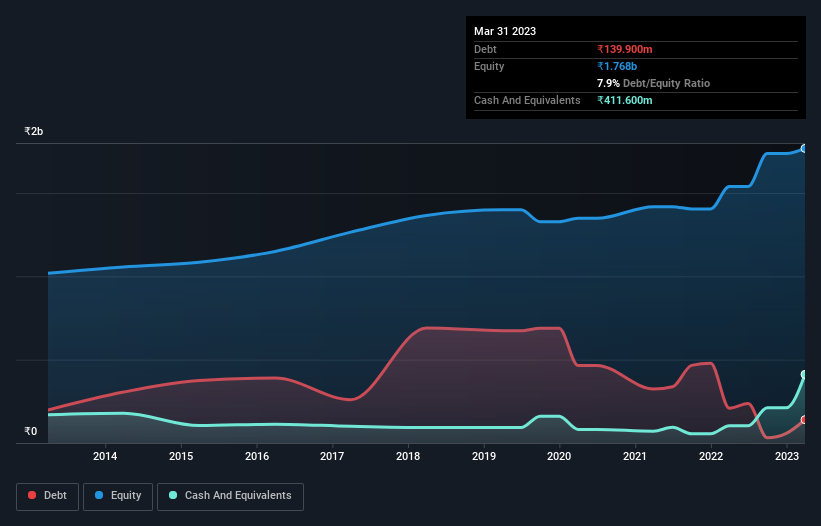This screenshot has width=821, height=526.
Task: Click the 2019 x-axis label
Action: 484,456
